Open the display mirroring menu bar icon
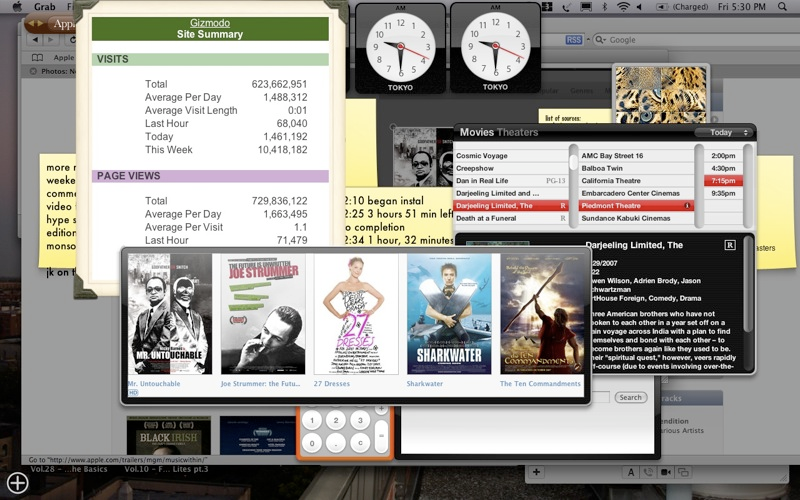The width and height of the screenshot is (800, 500). pyautogui.click(x=586, y=7)
